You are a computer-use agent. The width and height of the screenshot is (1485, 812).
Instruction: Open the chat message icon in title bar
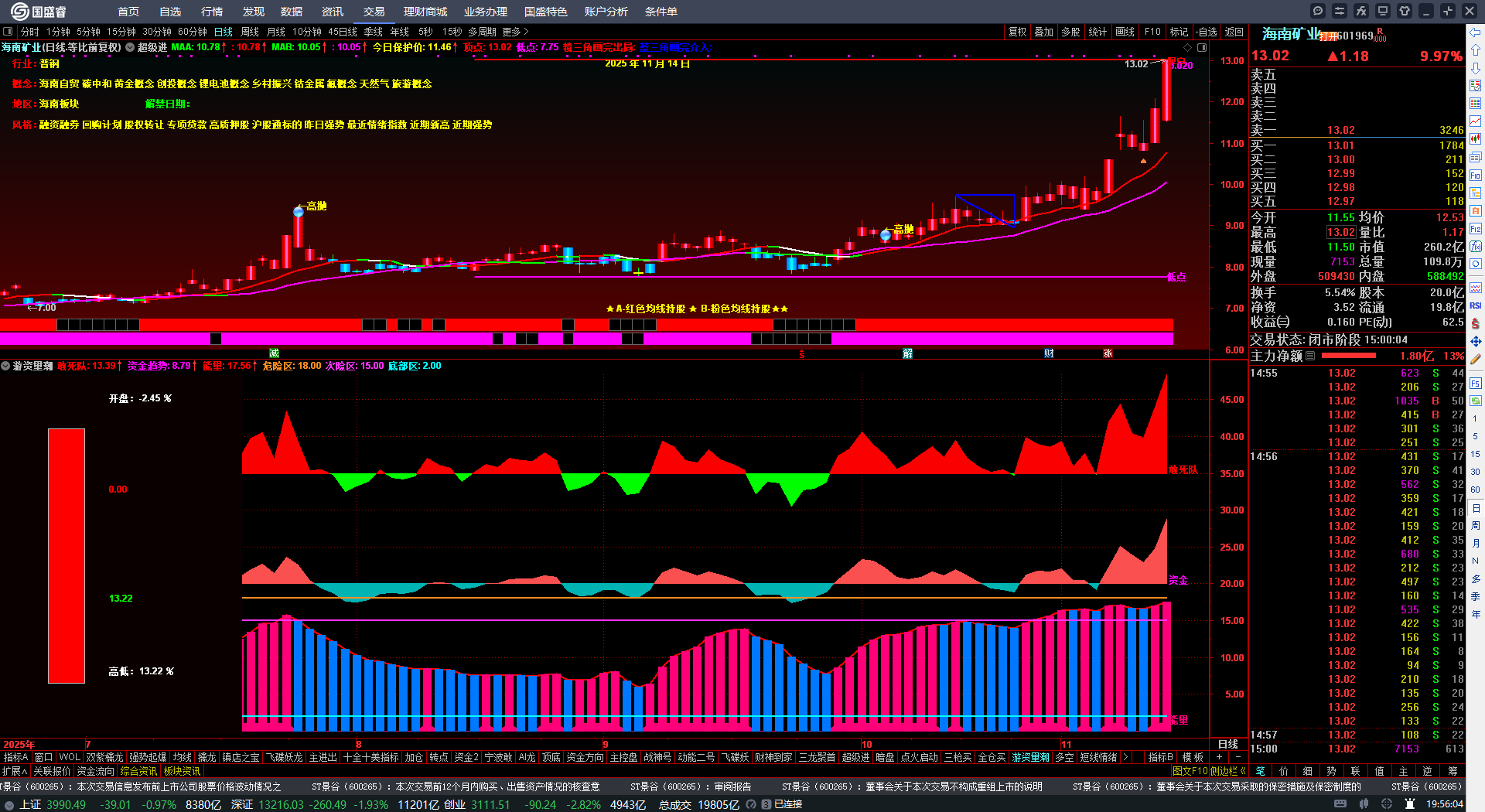pos(1318,11)
